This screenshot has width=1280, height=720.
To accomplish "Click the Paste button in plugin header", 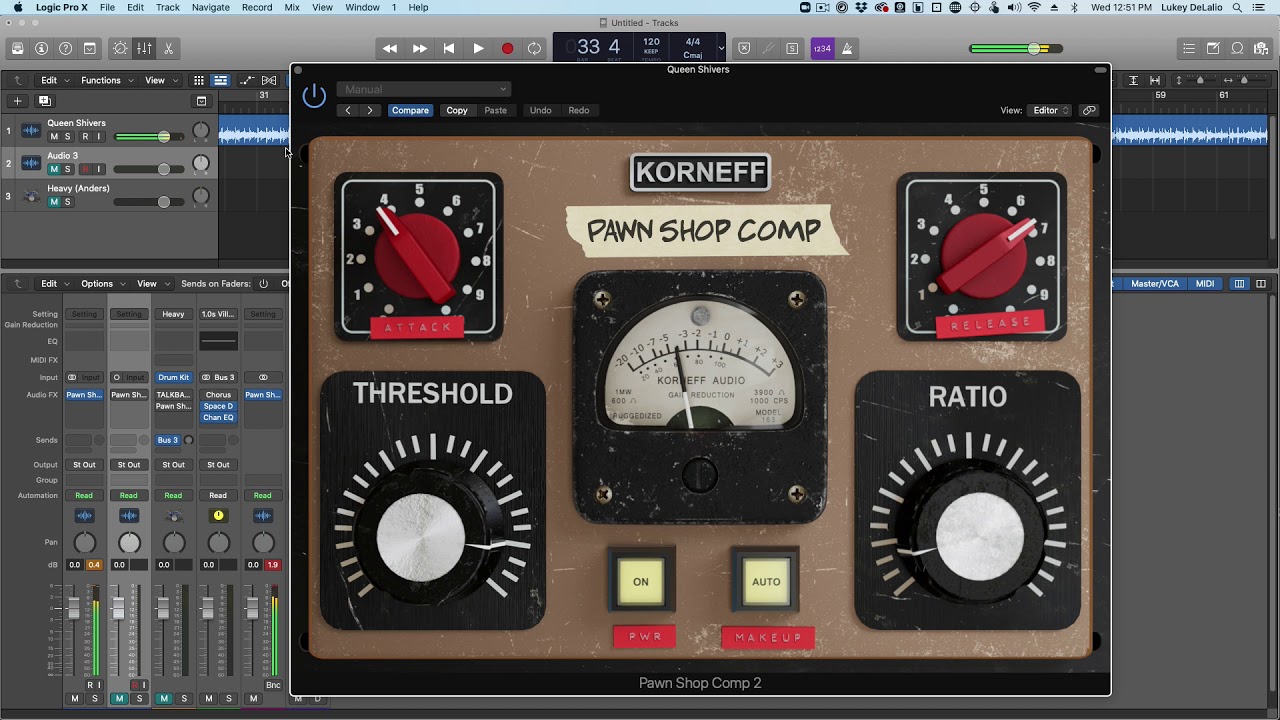I will click(496, 110).
